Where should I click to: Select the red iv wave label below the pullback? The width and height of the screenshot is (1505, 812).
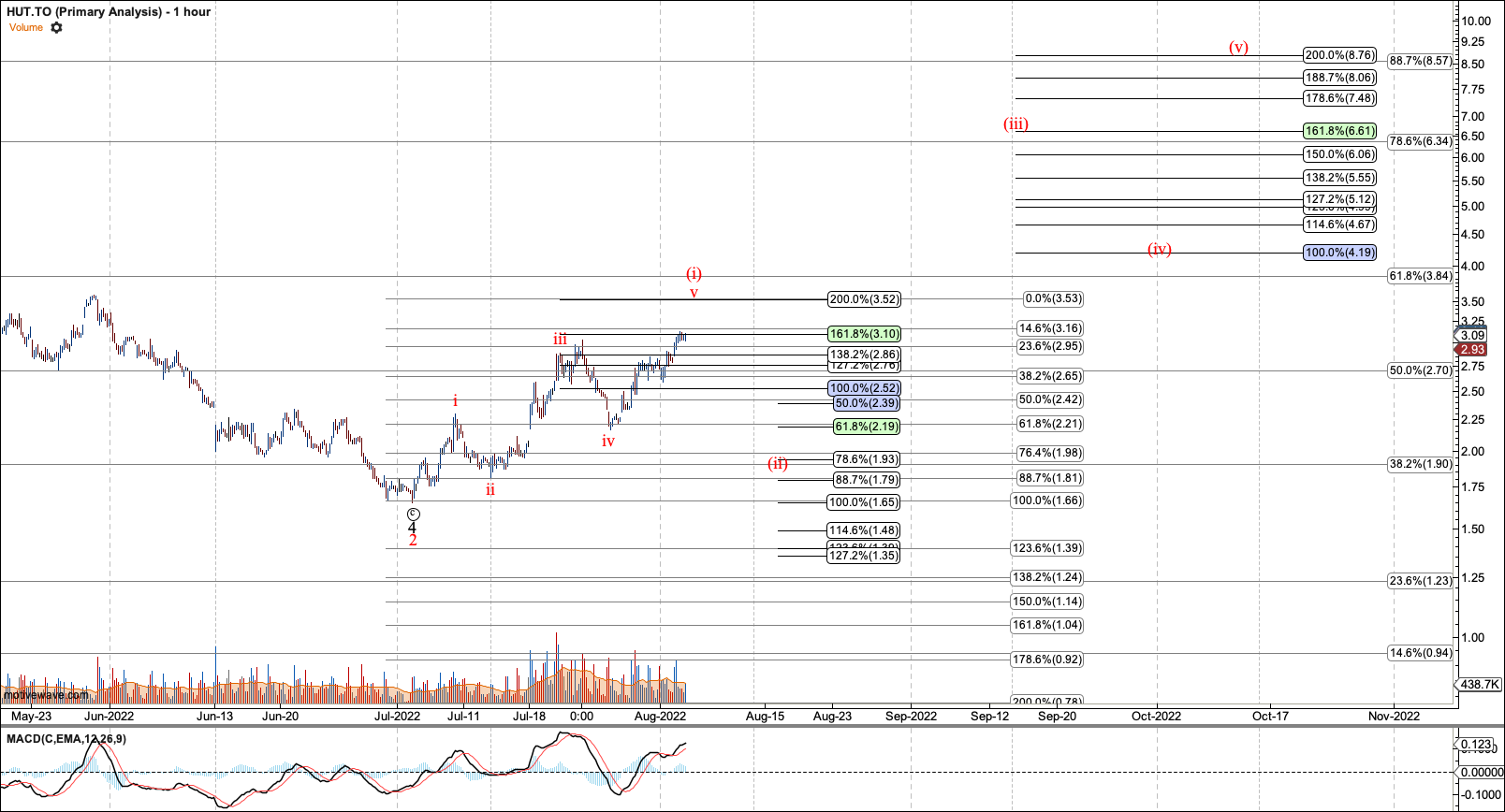pos(608,441)
